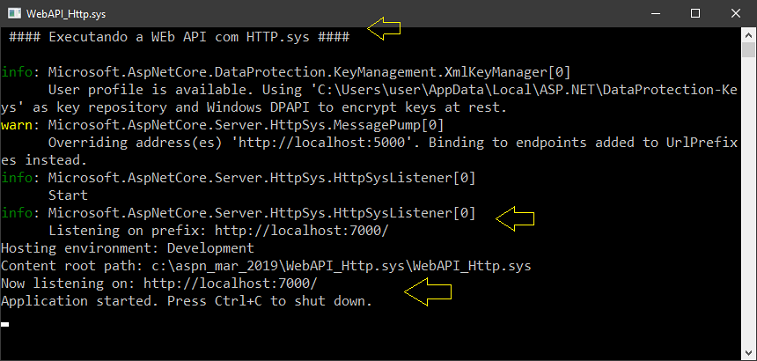Click the 'Content root path' line
Screen dimensions: 757x361
pos(266,266)
